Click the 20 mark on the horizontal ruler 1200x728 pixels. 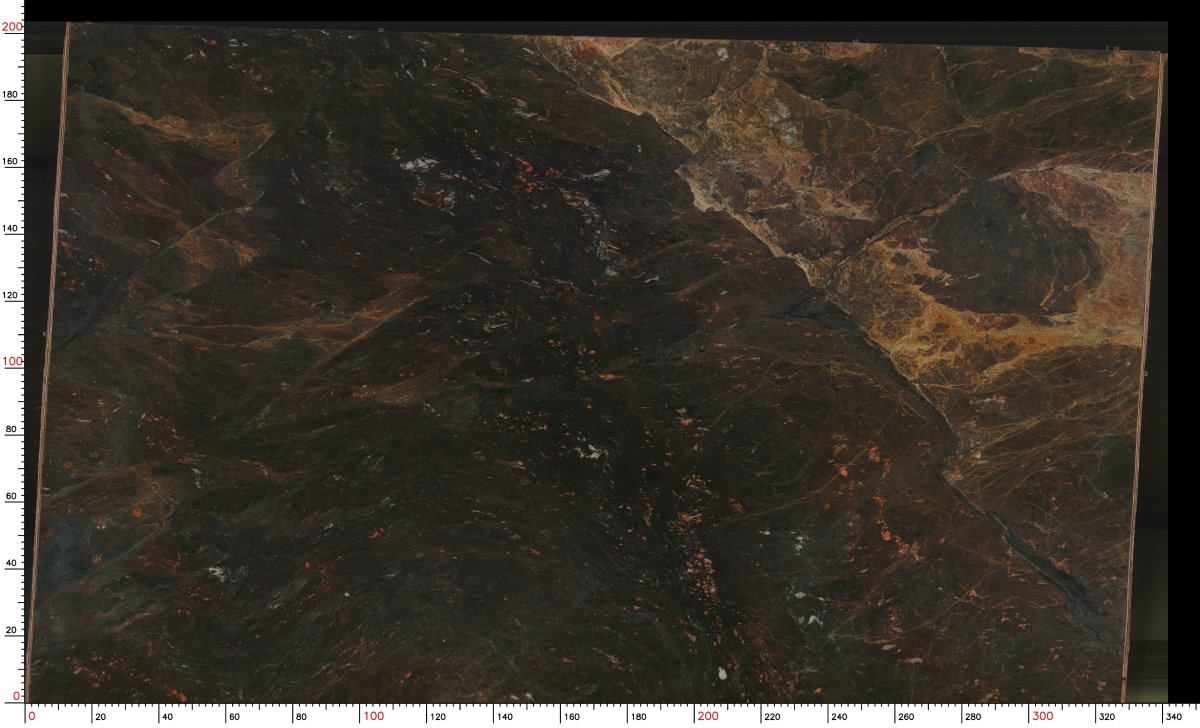(101, 717)
